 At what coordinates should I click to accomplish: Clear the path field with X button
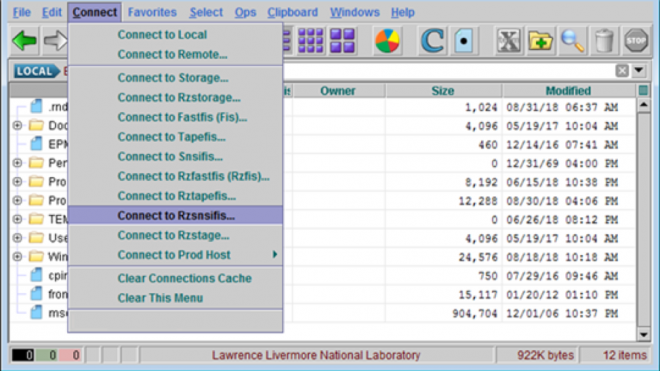click(x=622, y=71)
